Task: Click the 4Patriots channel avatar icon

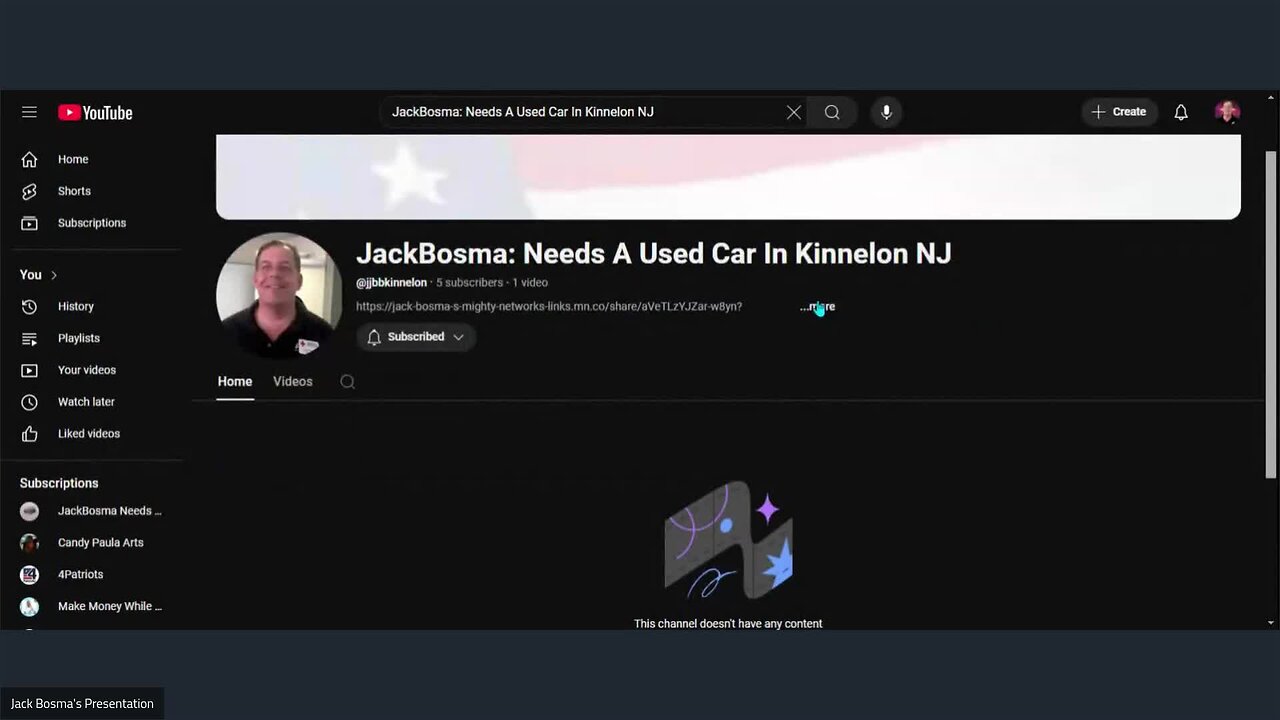Action: pos(30,575)
